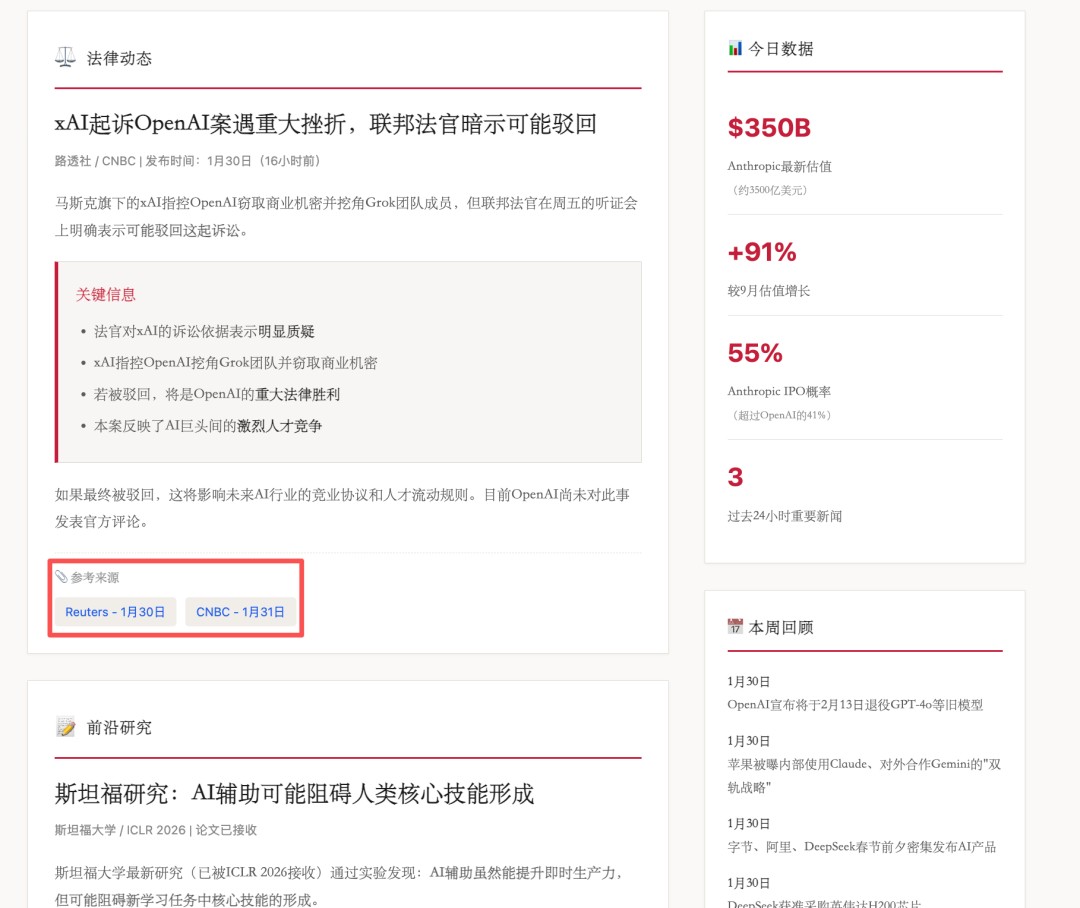Viewport: 1080px width, 908px height.
Task: Open the Reuters - 1月30日 source link
Action: point(115,612)
